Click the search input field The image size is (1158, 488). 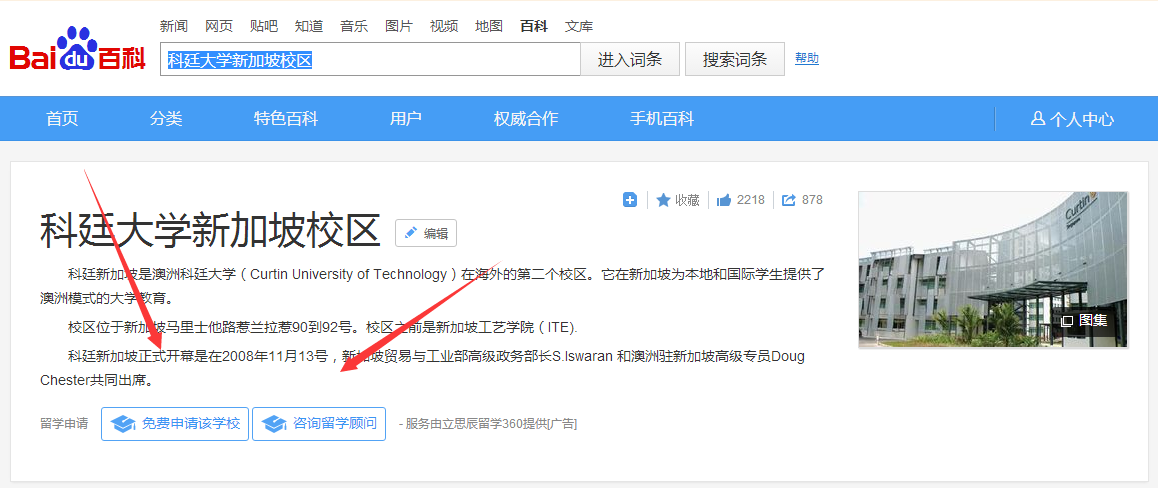(370, 59)
